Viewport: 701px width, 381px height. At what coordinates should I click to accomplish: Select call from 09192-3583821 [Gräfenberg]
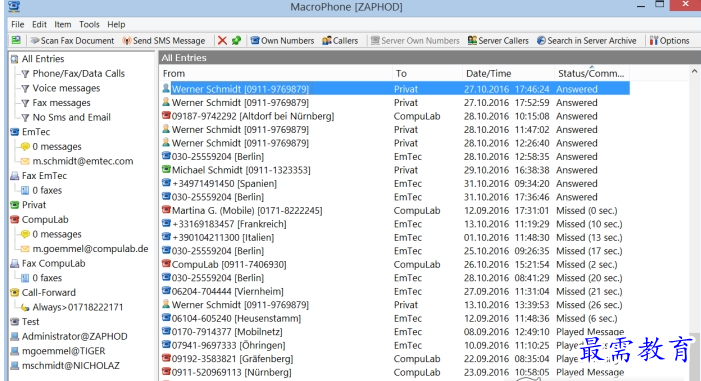tap(395, 359)
